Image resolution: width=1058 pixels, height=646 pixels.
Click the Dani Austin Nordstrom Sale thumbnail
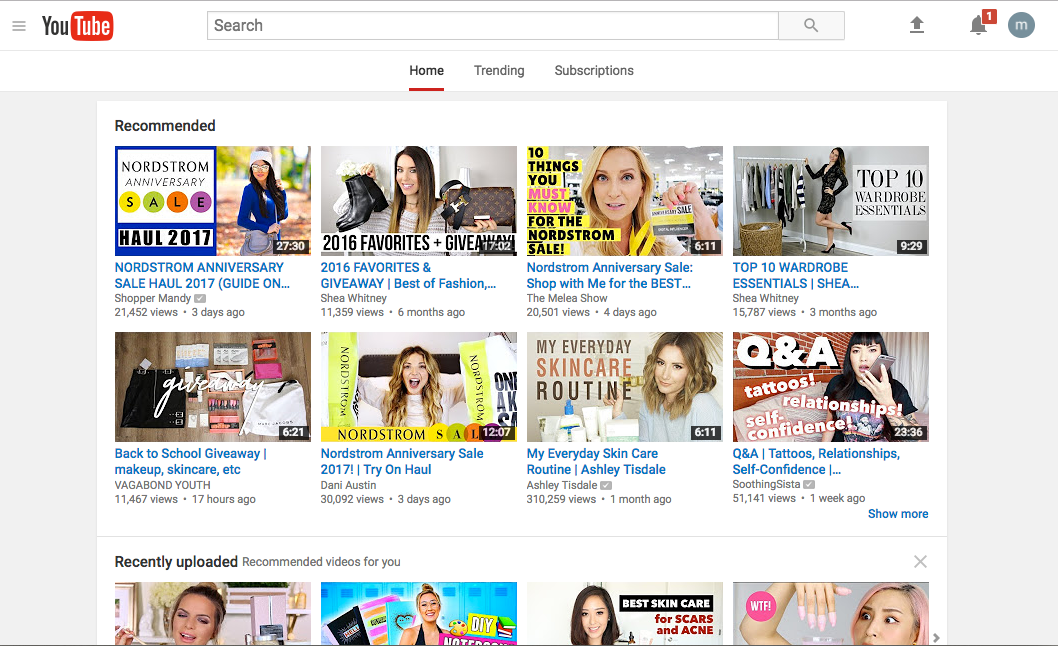pyautogui.click(x=418, y=387)
